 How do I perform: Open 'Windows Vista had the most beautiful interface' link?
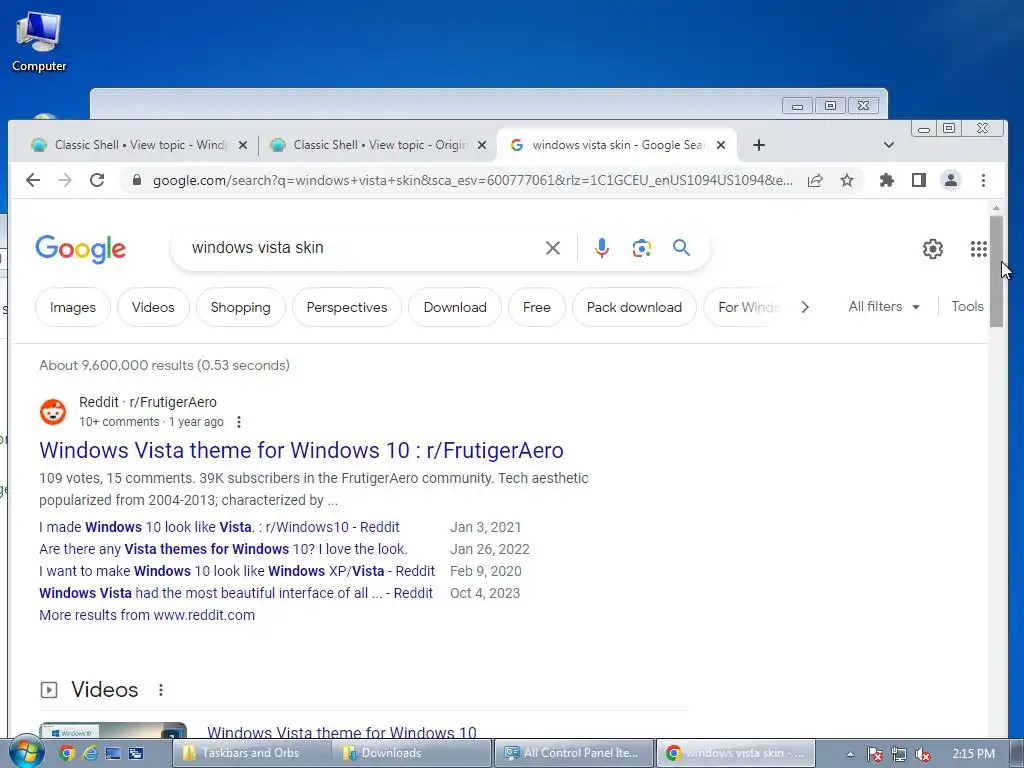[x=236, y=593]
